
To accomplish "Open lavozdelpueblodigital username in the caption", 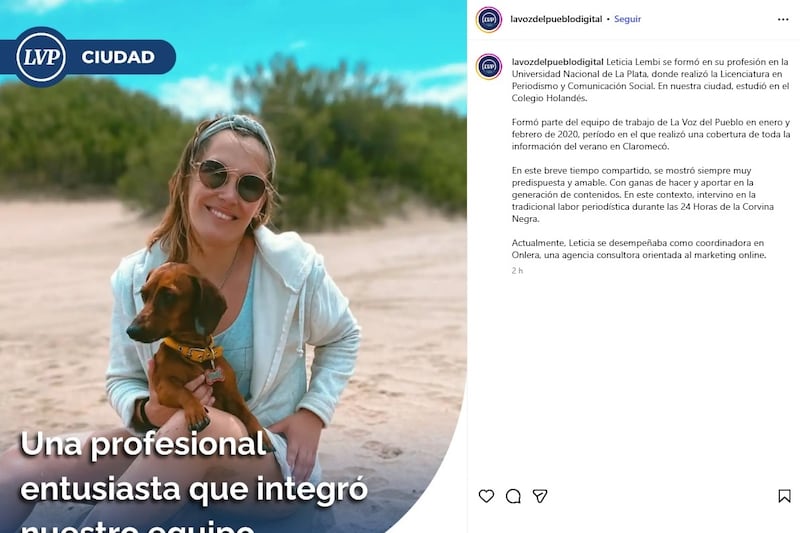I will click(x=558, y=62).
